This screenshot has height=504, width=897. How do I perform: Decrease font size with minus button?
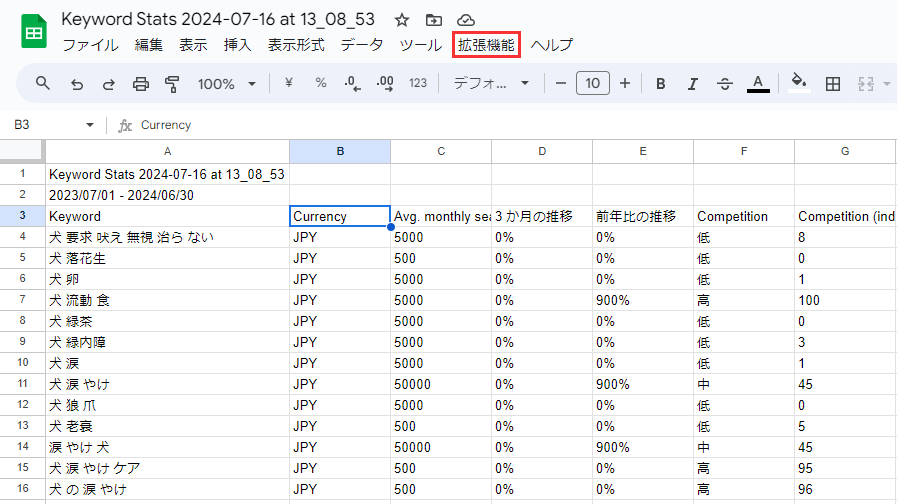point(561,84)
